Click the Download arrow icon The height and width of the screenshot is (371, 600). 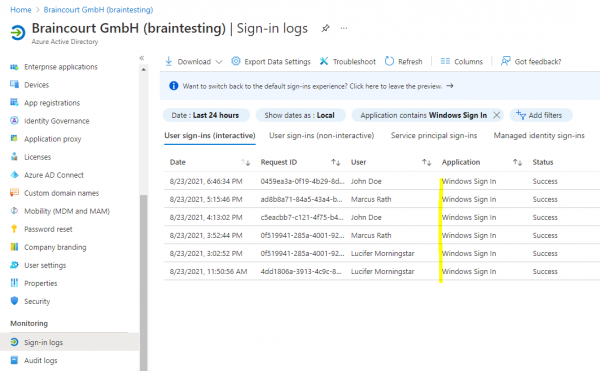point(168,61)
